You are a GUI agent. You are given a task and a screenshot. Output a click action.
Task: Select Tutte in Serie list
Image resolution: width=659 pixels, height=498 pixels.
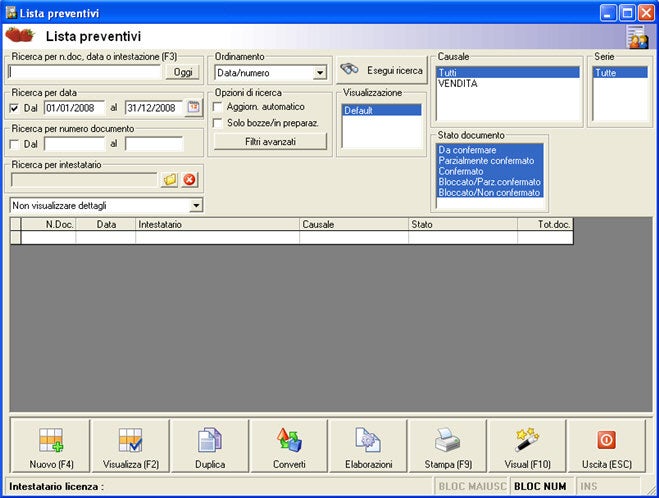(x=620, y=73)
